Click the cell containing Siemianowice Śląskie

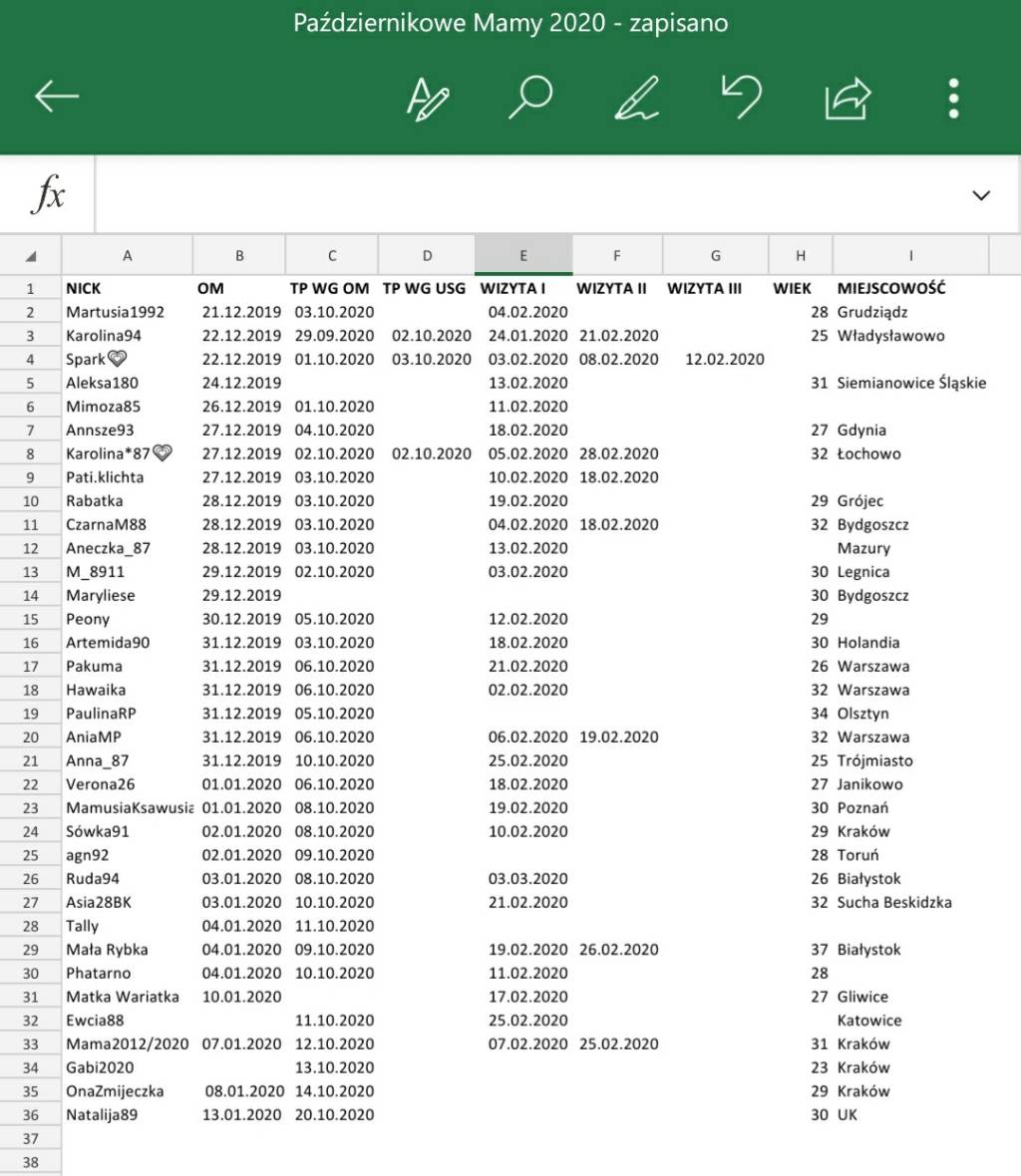pos(910,383)
